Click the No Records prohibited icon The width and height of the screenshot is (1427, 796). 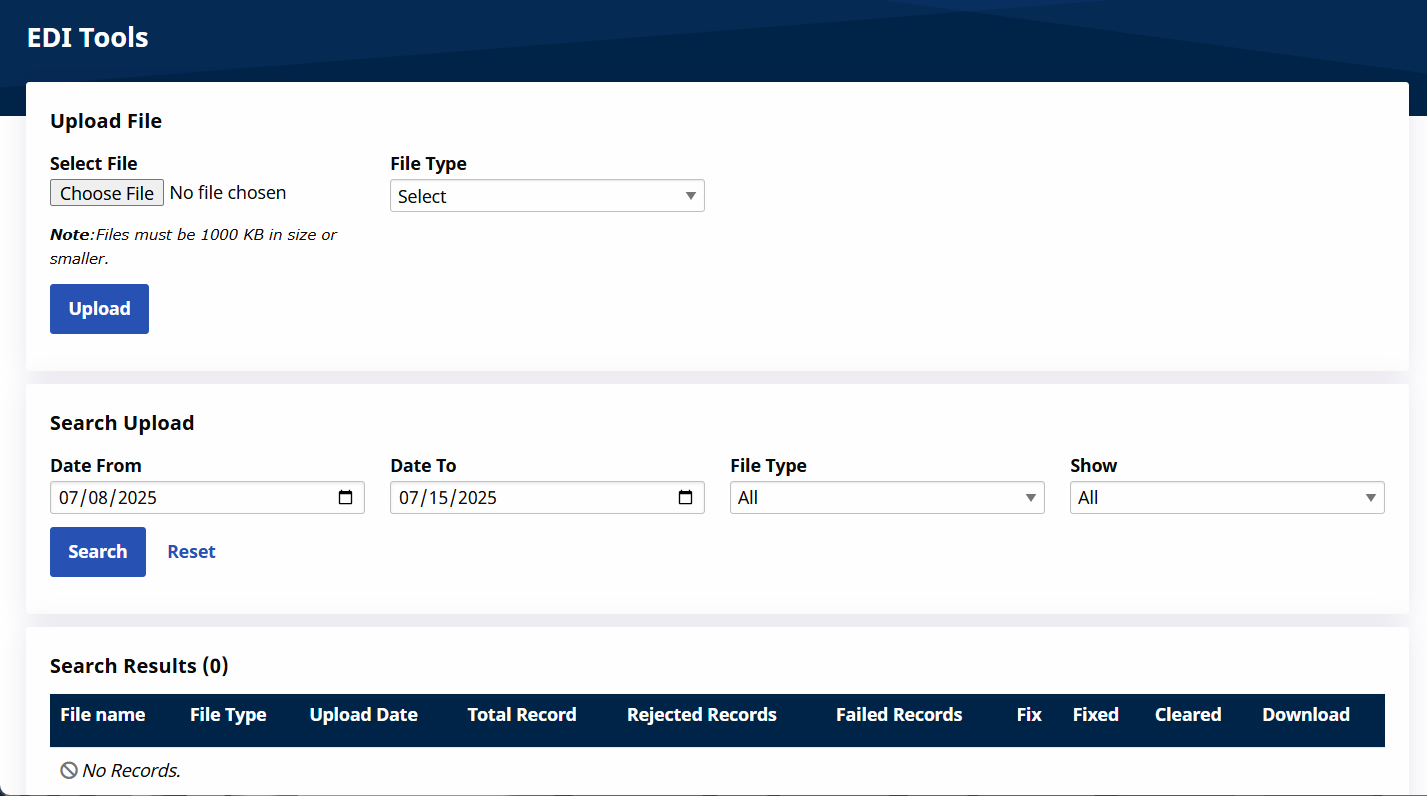coord(69,770)
